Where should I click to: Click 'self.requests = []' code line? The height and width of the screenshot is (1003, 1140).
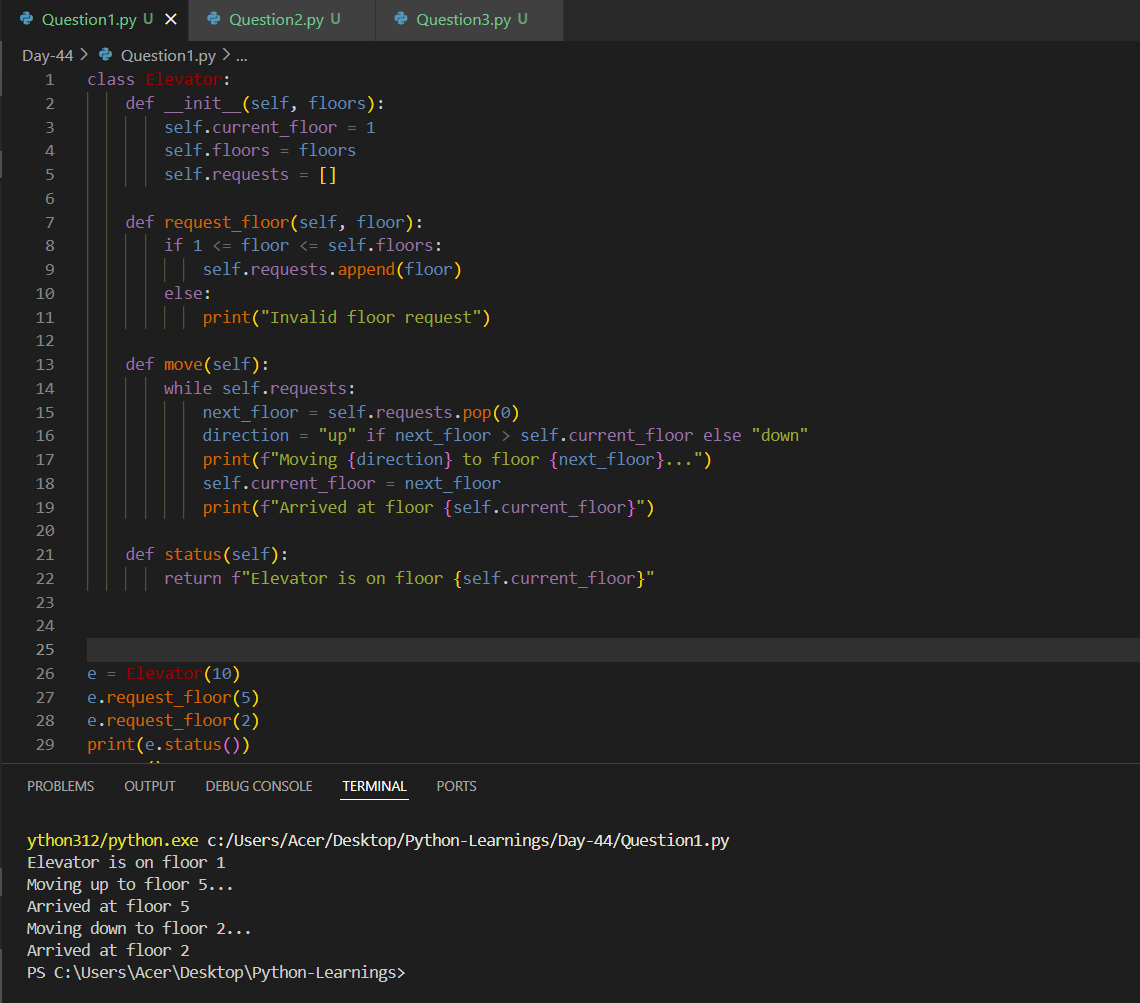tap(250, 174)
